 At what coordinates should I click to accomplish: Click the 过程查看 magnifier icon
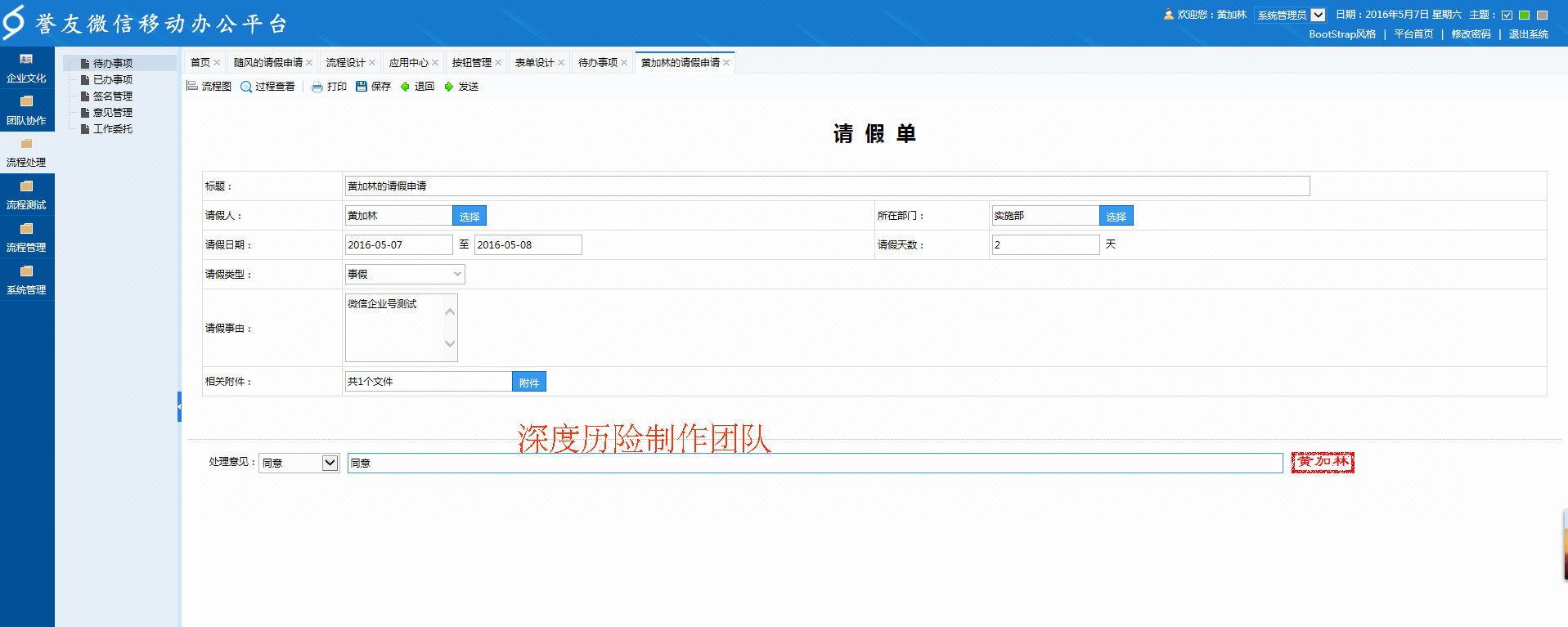245,87
